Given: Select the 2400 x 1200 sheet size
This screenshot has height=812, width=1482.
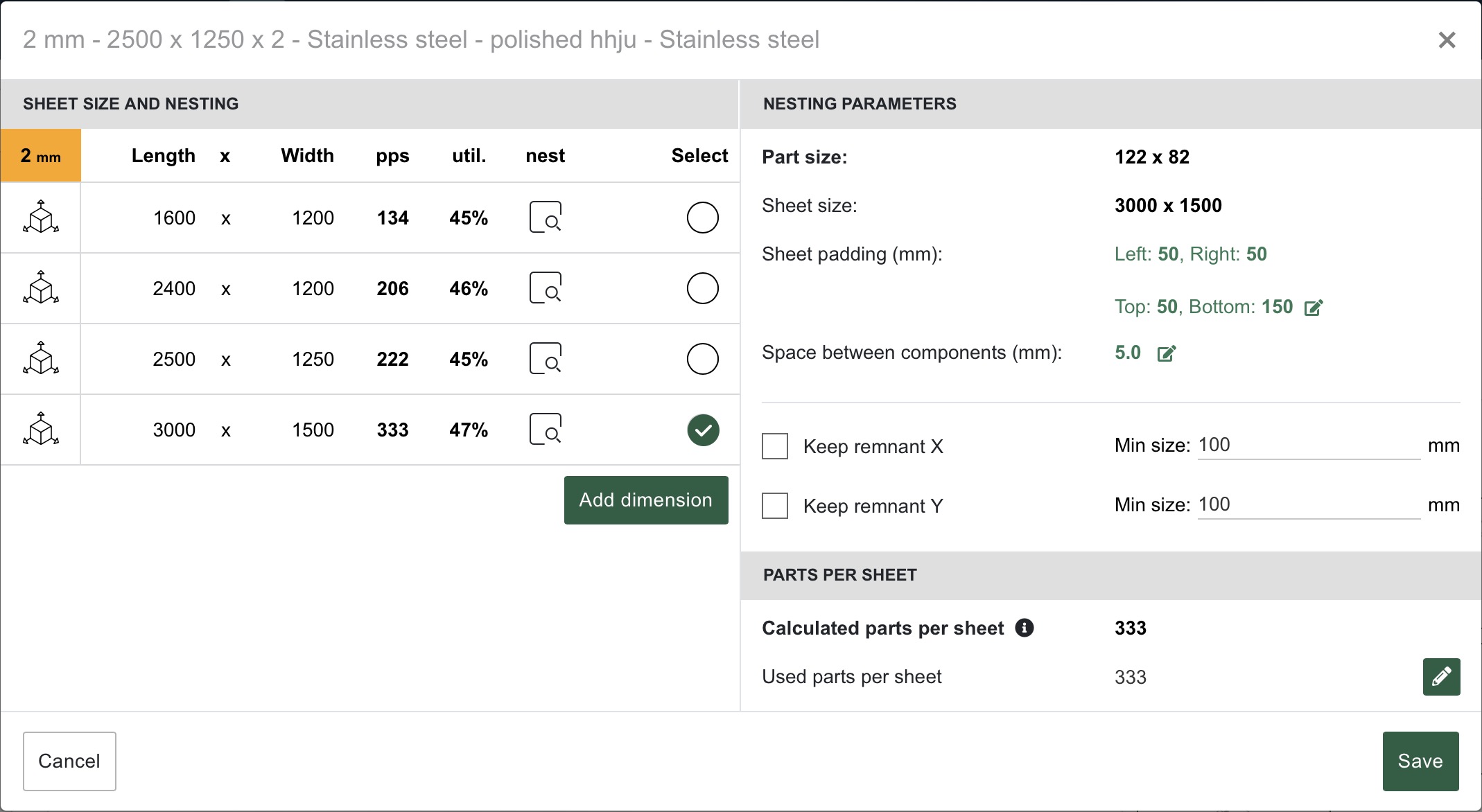Looking at the screenshot, I should click(702, 288).
